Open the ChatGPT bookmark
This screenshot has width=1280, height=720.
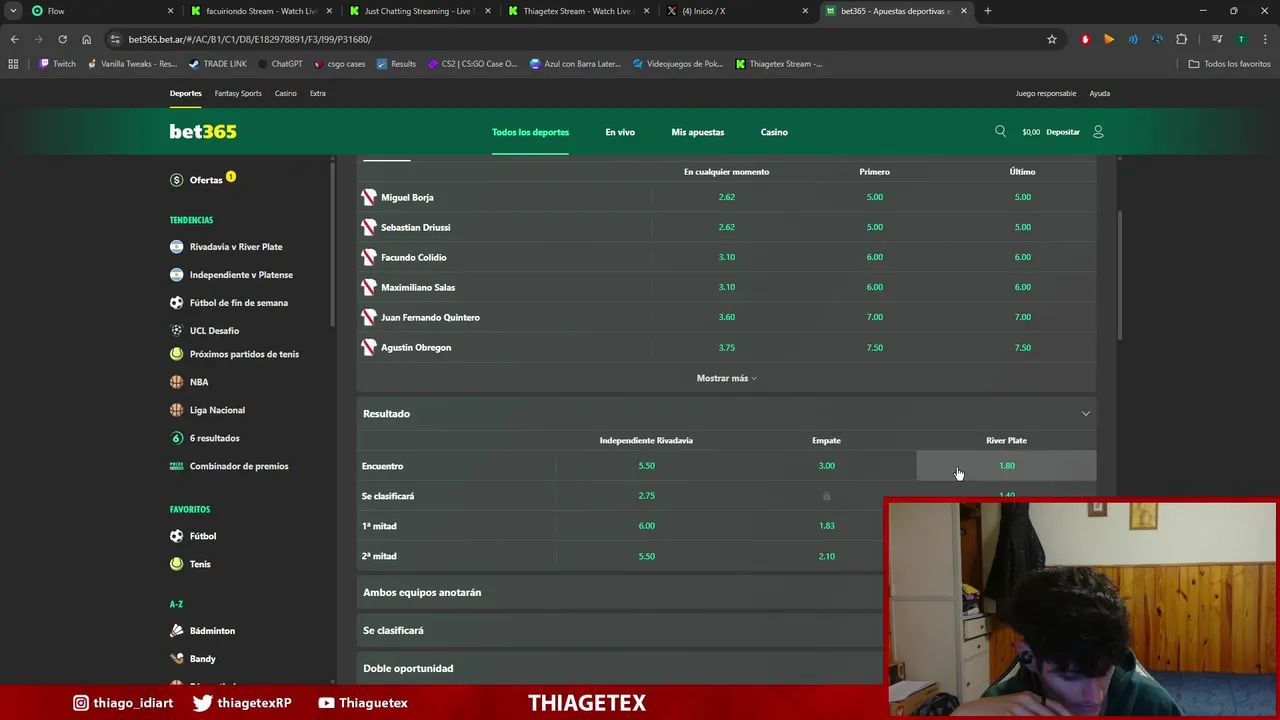[279, 64]
